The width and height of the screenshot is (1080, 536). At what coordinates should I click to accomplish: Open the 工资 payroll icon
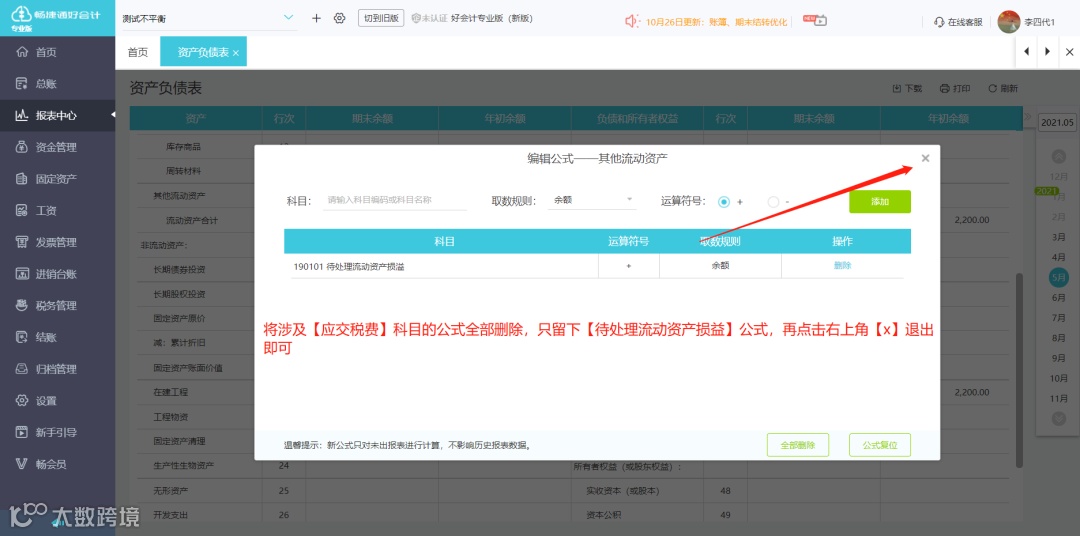[x=22, y=210]
